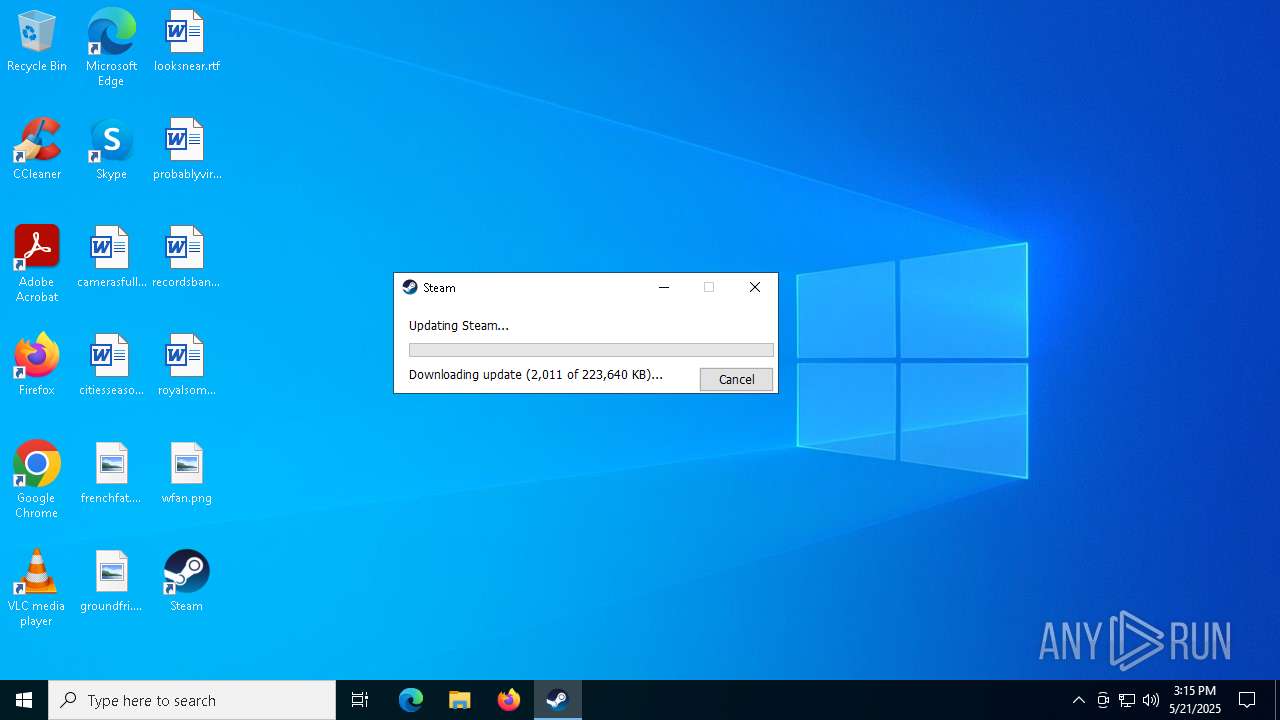Select the groundfri... image file
The width and height of the screenshot is (1280, 720).
click(x=111, y=581)
